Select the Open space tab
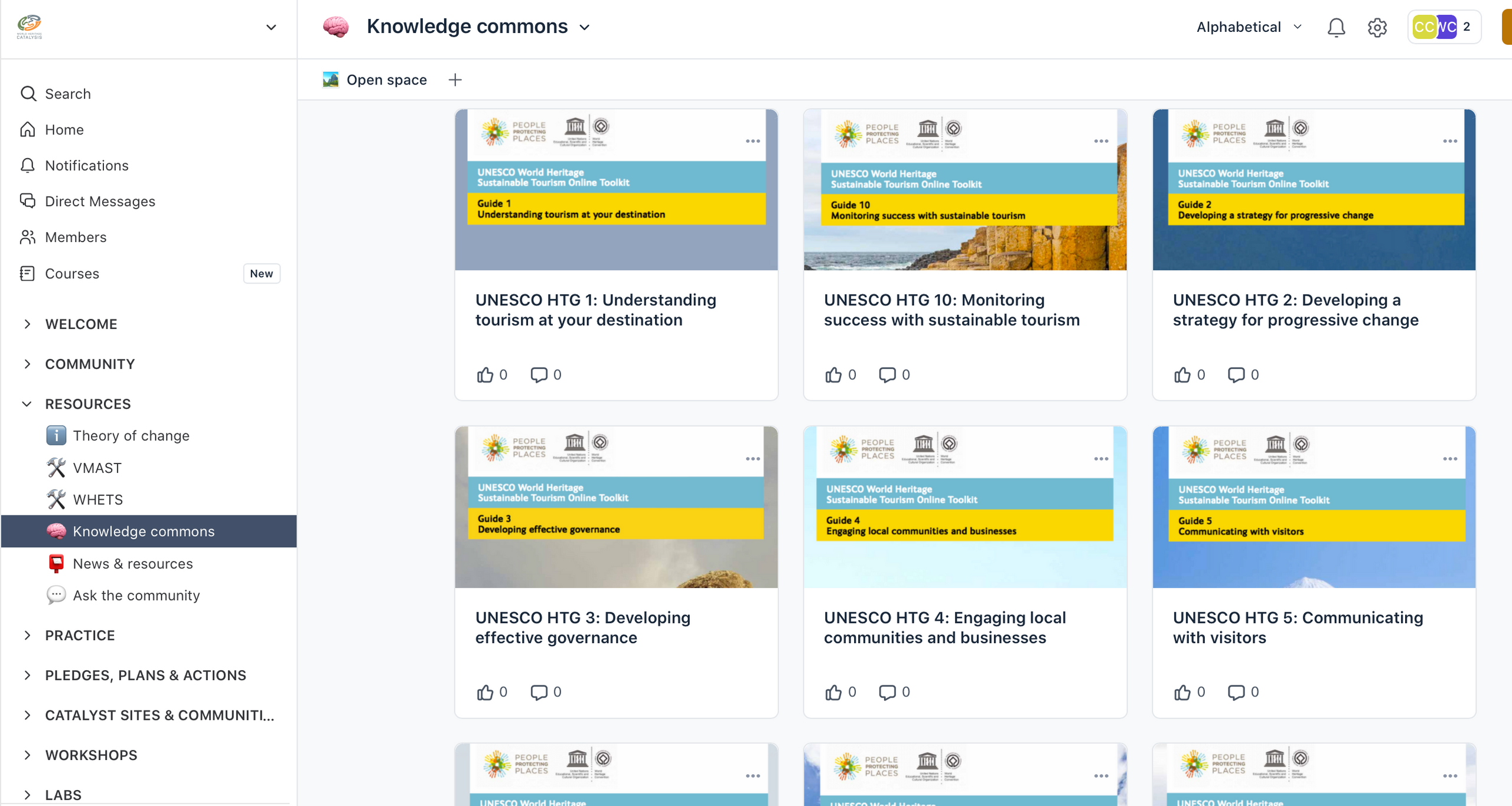The image size is (1512, 806). pyautogui.click(x=386, y=80)
